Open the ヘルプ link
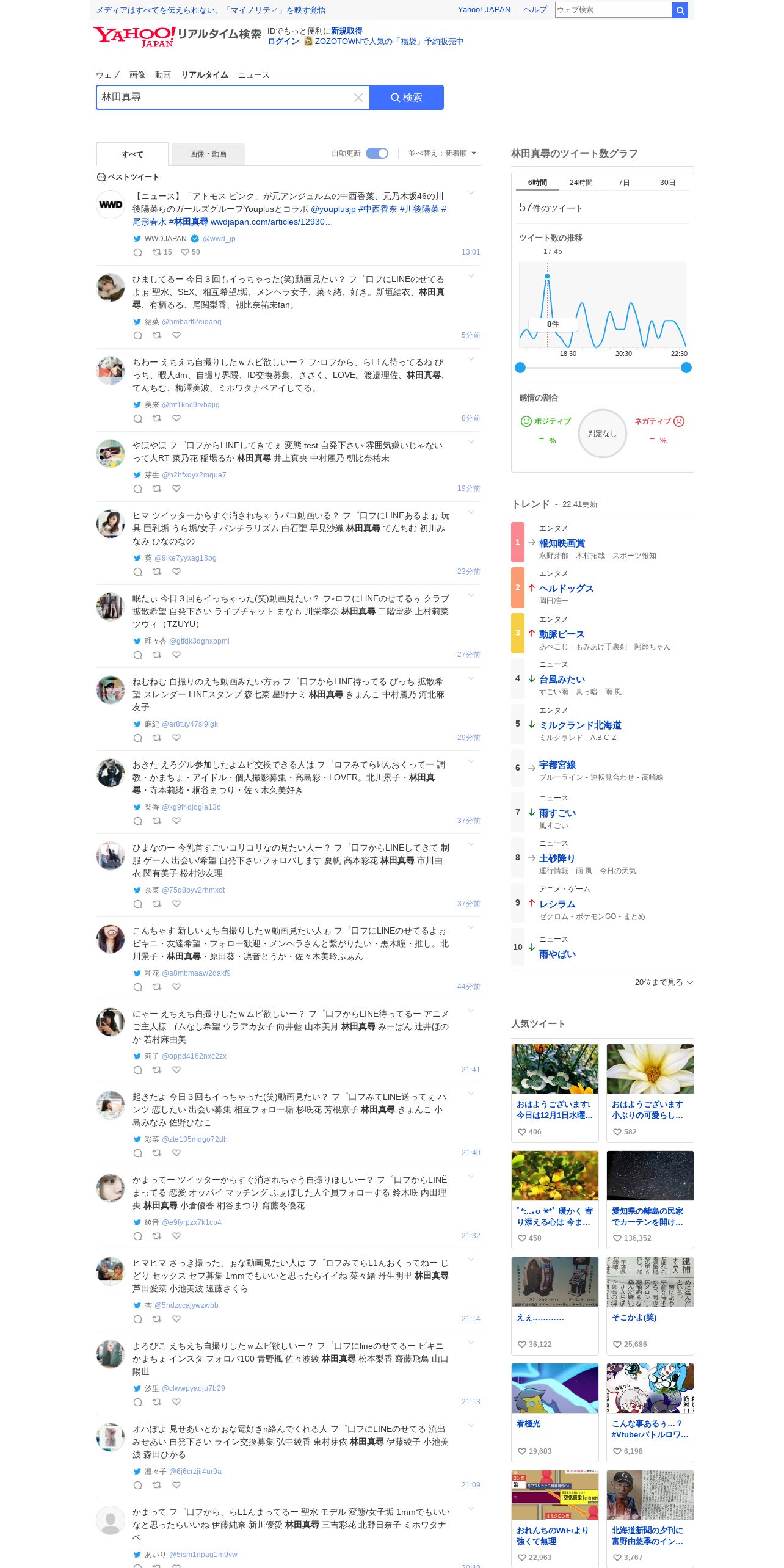 pyautogui.click(x=535, y=10)
